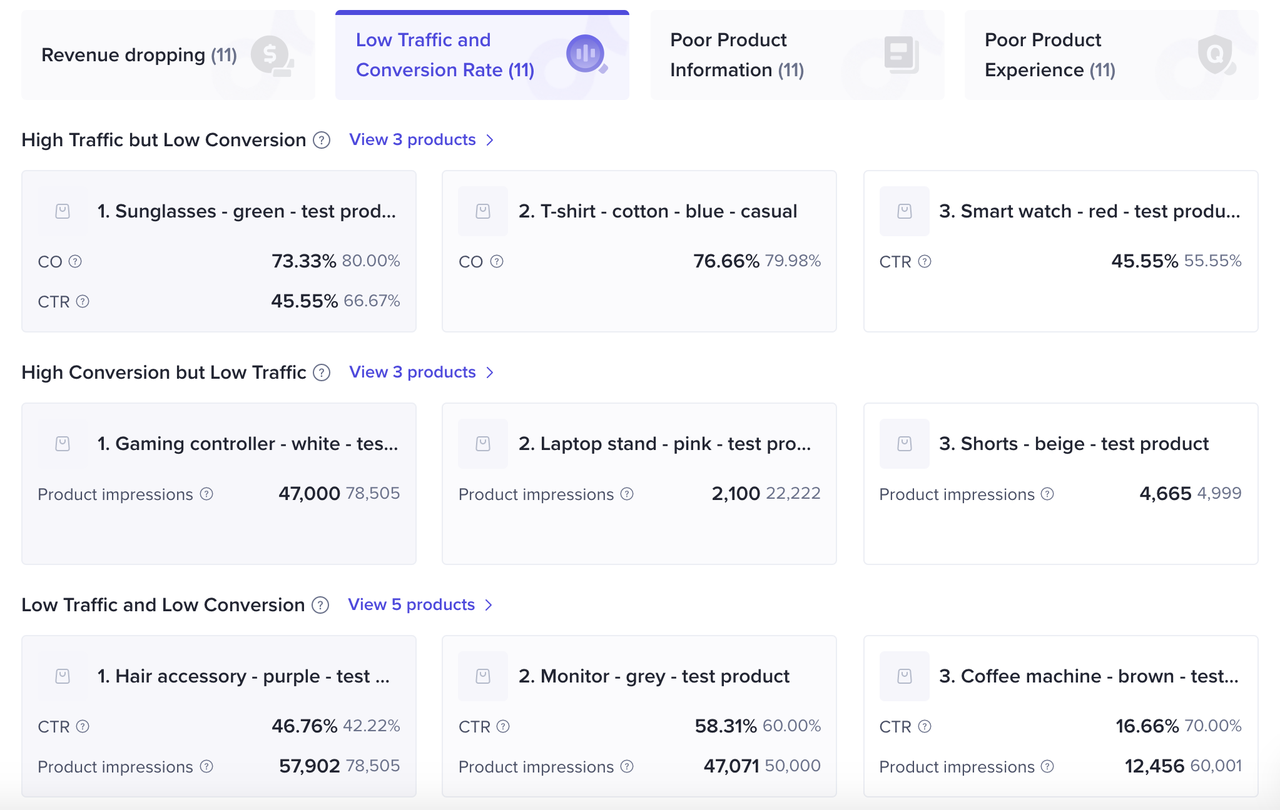Select the Poor Product Experience tab
Viewport: 1280px width, 810px height.
pos(1110,55)
